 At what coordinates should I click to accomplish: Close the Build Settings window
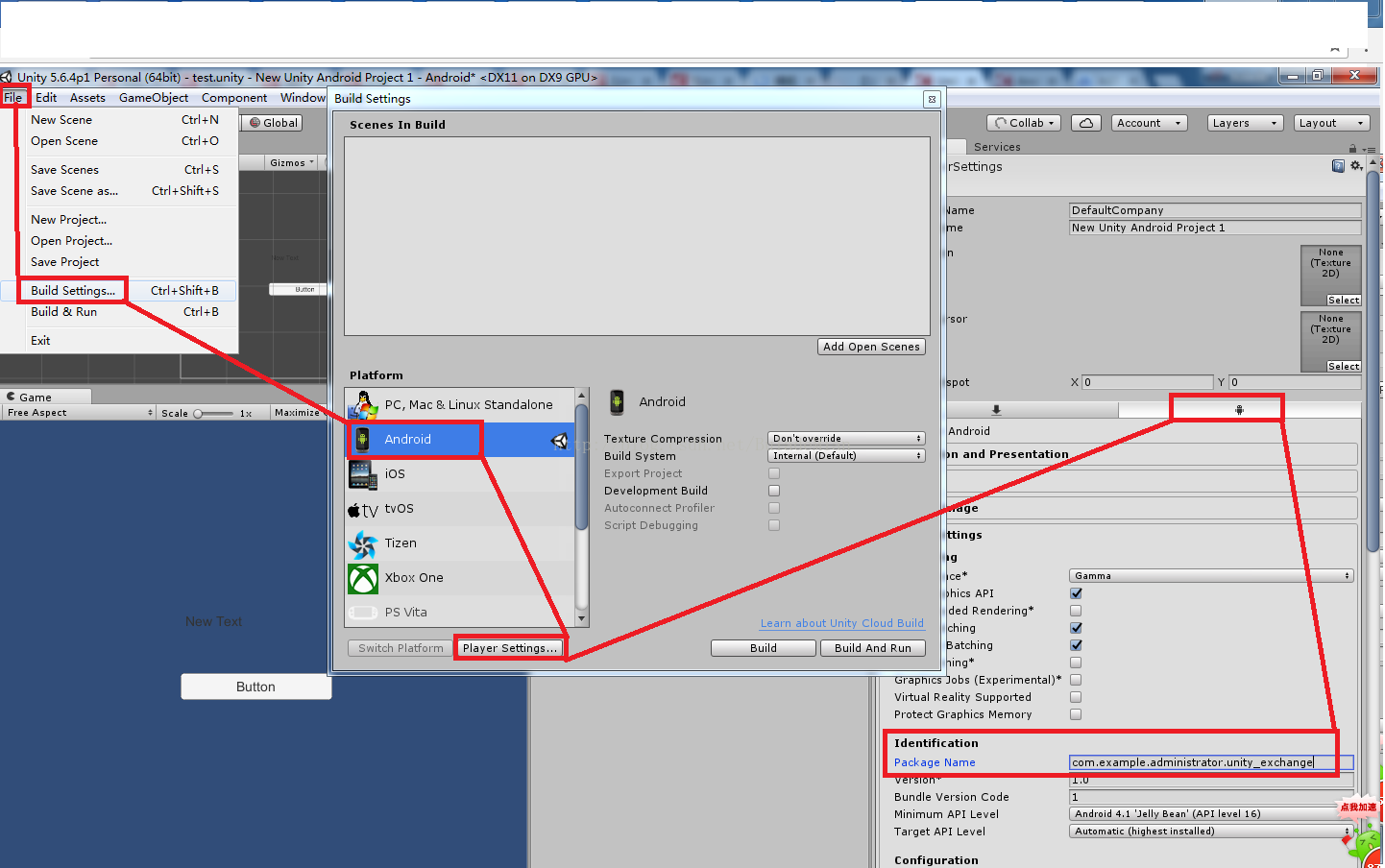931,99
